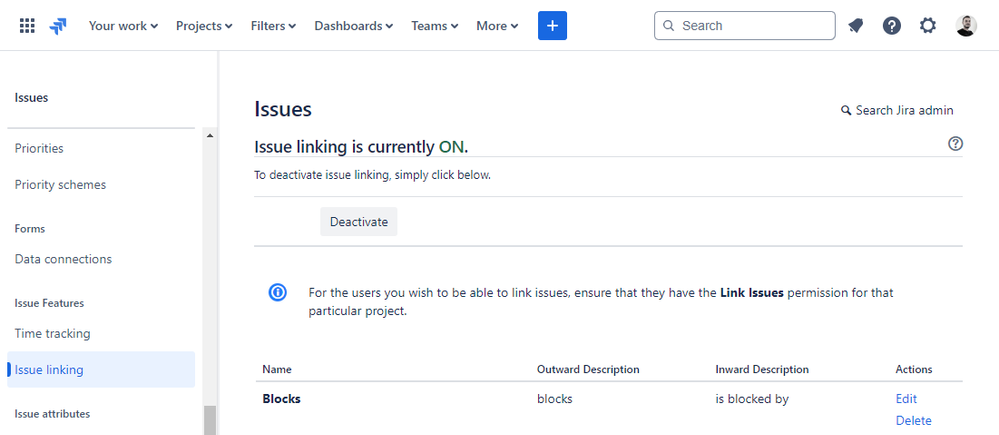Screen dimensions: 999x435
Task: Open the notifications bell icon
Action: [856, 26]
